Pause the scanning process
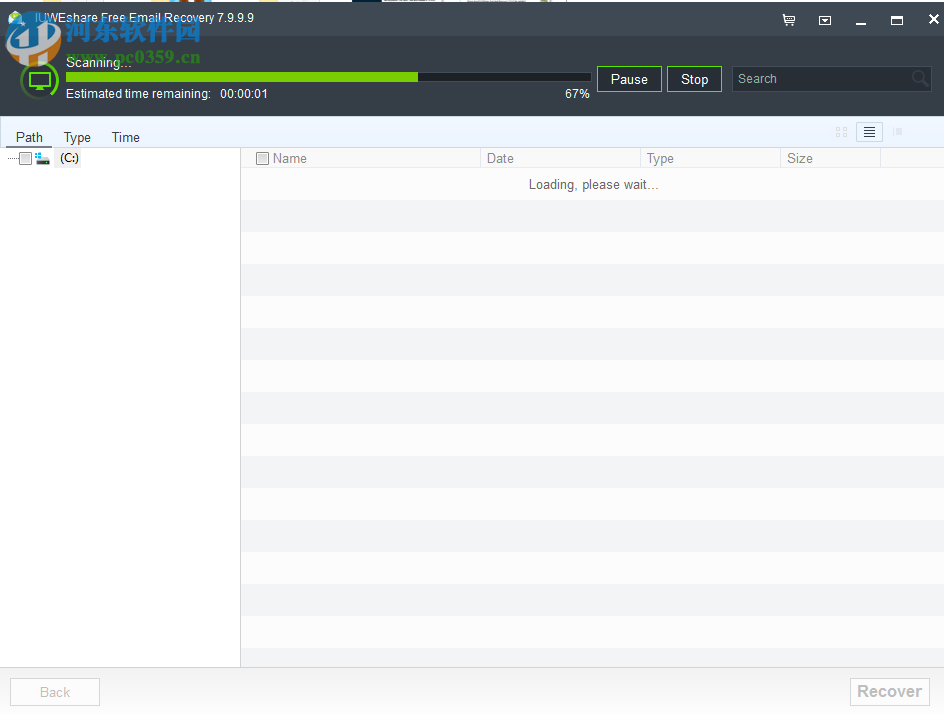This screenshot has width=944, height=714. pos(629,78)
